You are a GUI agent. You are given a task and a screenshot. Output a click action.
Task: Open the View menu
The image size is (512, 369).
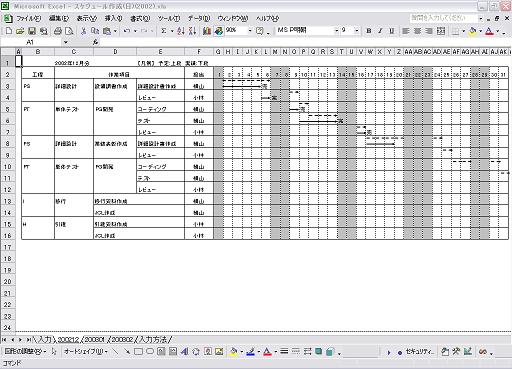(x=86, y=18)
